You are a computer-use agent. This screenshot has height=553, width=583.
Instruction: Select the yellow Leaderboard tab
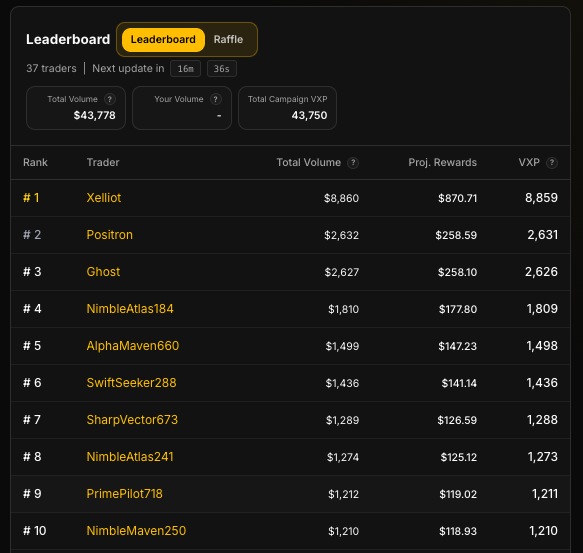click(x=163, y=40)
